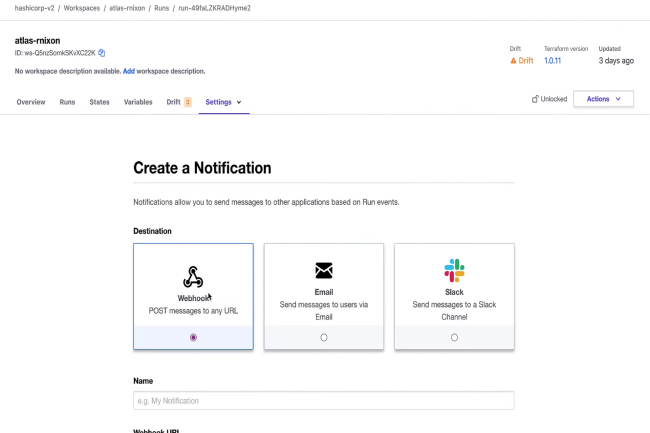Click the notification Name input field
This screenshot has width=650, height=433.
coord(324,401)
